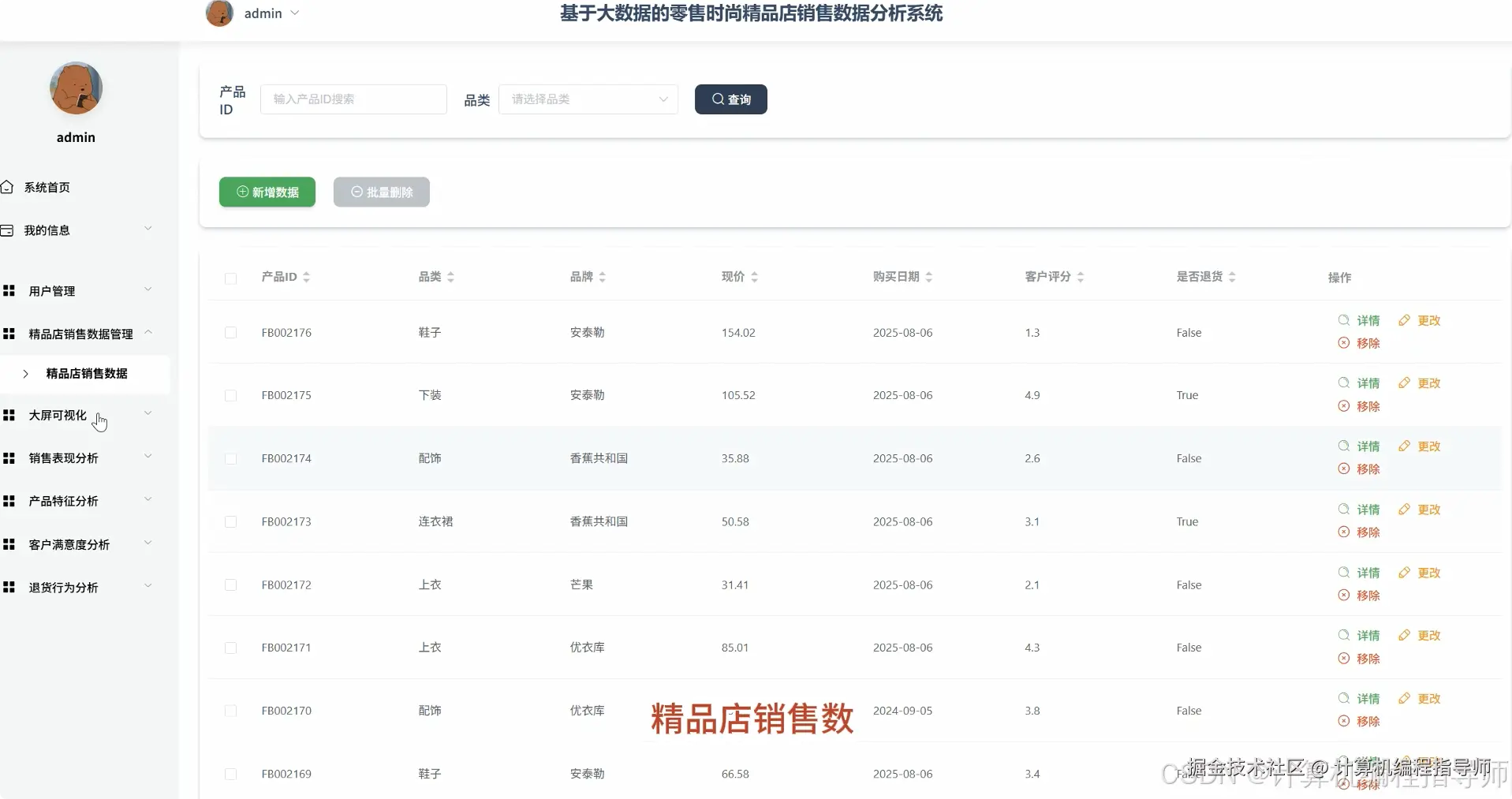The height and width of the screenshot is (799, 1512).
Task: Click the 移除 remove icon for FB002174
Action: coord(1342,469)
